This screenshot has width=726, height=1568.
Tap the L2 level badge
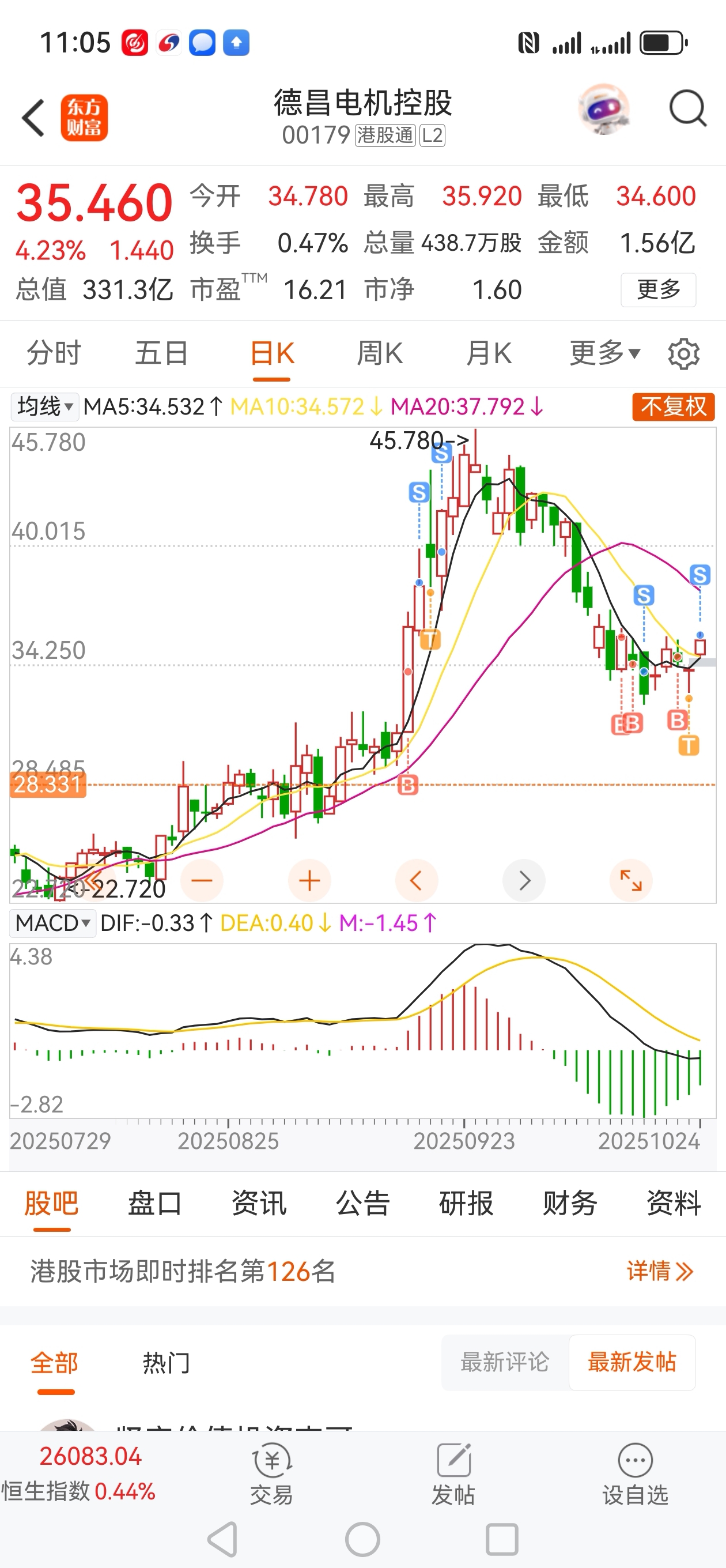432,135
